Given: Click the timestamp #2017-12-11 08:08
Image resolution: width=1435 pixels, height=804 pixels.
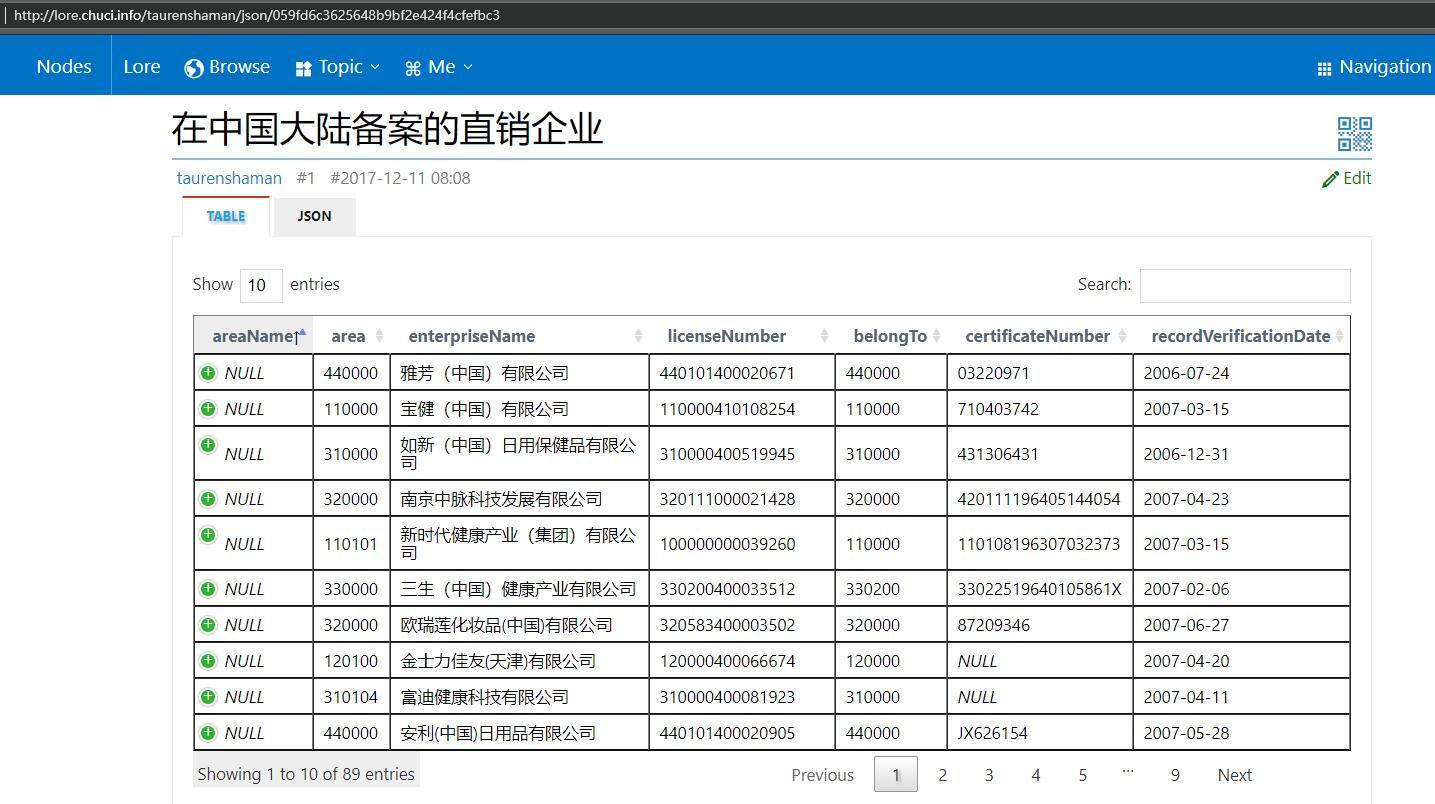Looking at the screenshot, I should pyautogui.click(x=400, y=178).
